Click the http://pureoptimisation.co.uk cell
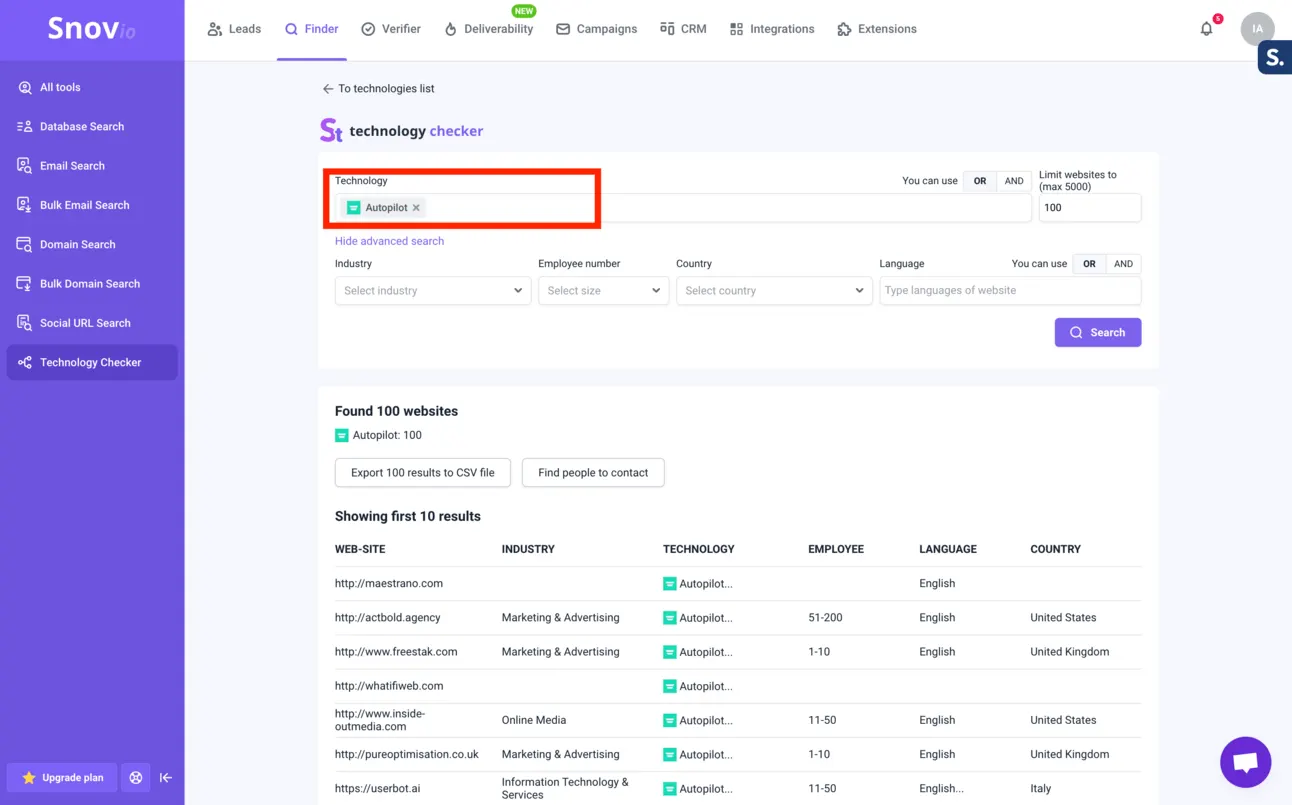The height and width of the screenshot is (805, 1292). [x=407, y=755]
